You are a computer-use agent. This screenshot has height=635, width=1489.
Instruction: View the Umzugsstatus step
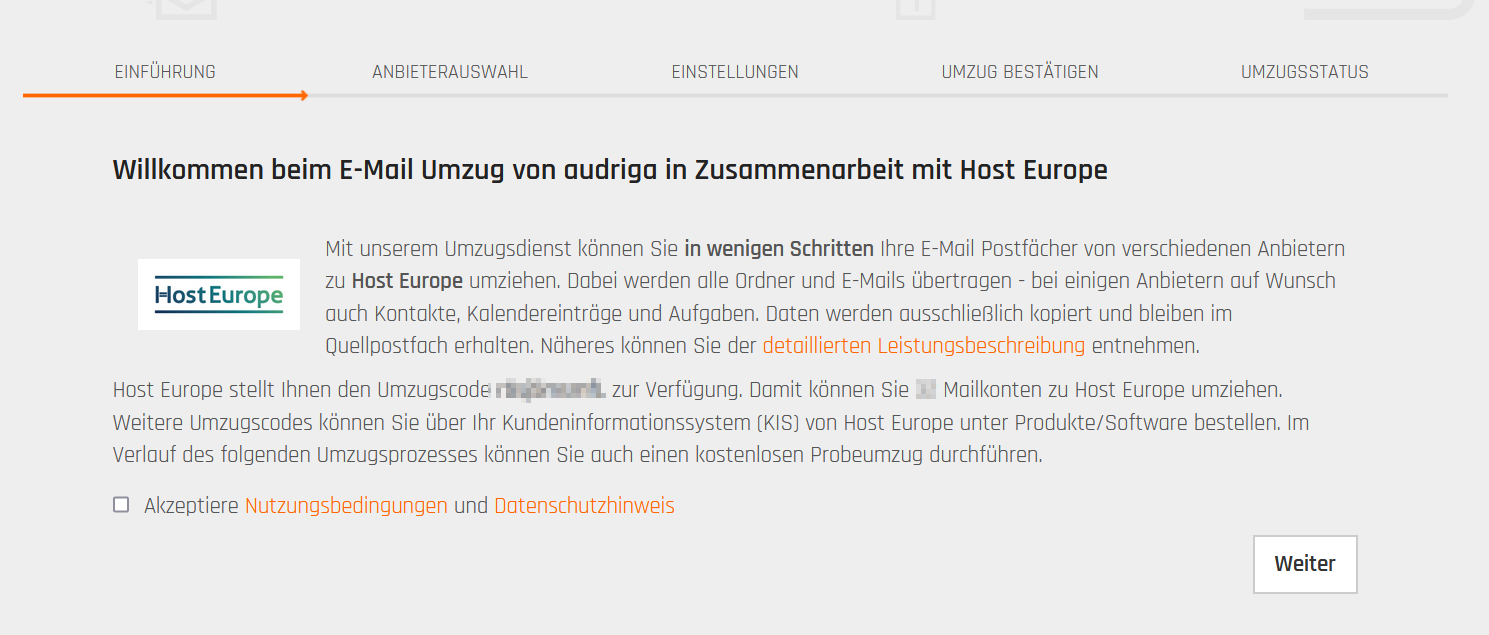click(x=1305, y=72)
